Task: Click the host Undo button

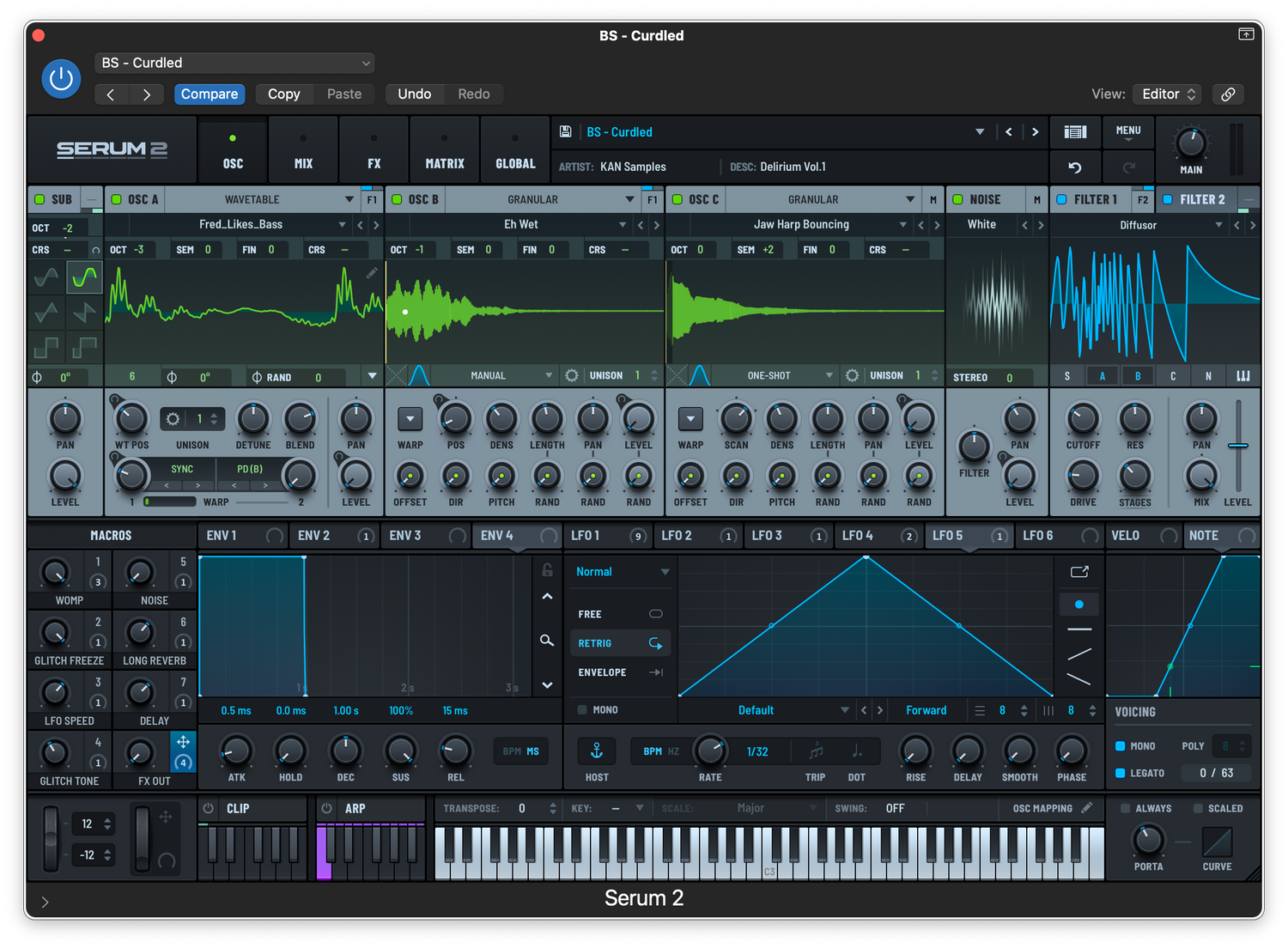Action: point(415,94)
